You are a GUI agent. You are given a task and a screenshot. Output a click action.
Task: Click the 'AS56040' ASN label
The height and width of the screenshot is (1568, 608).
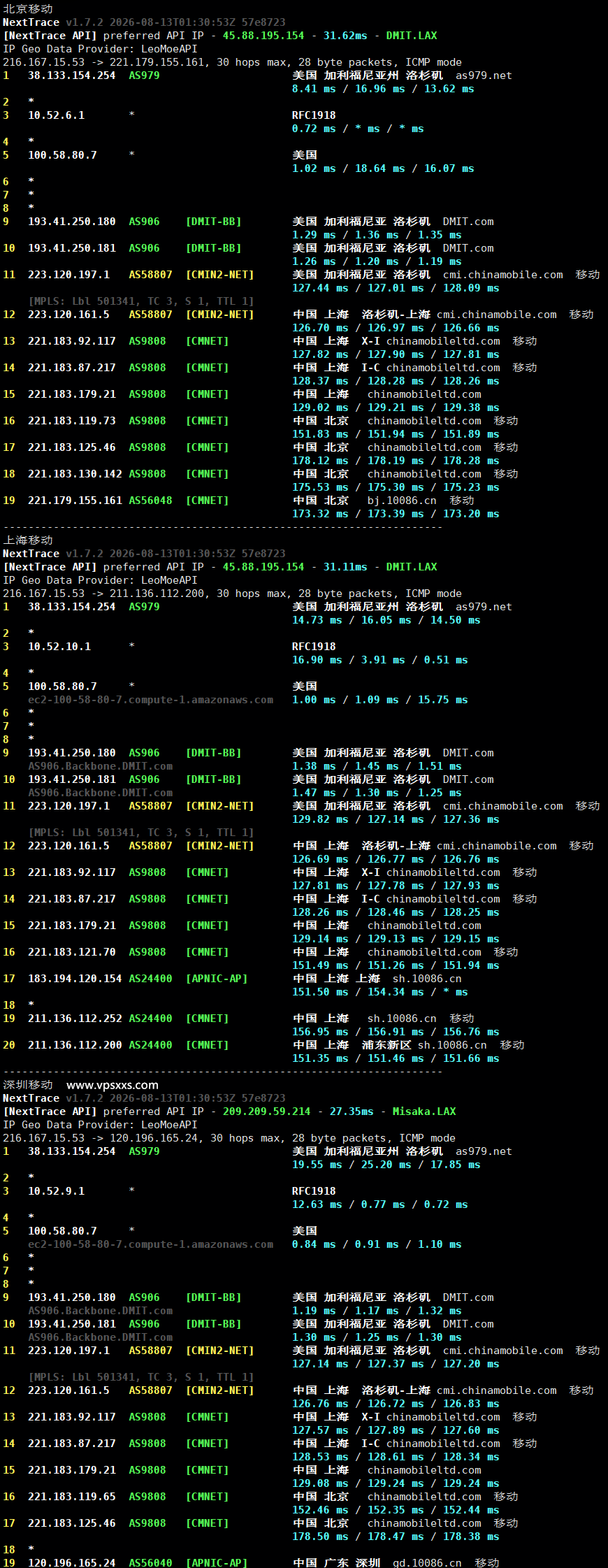(150, 1562)
